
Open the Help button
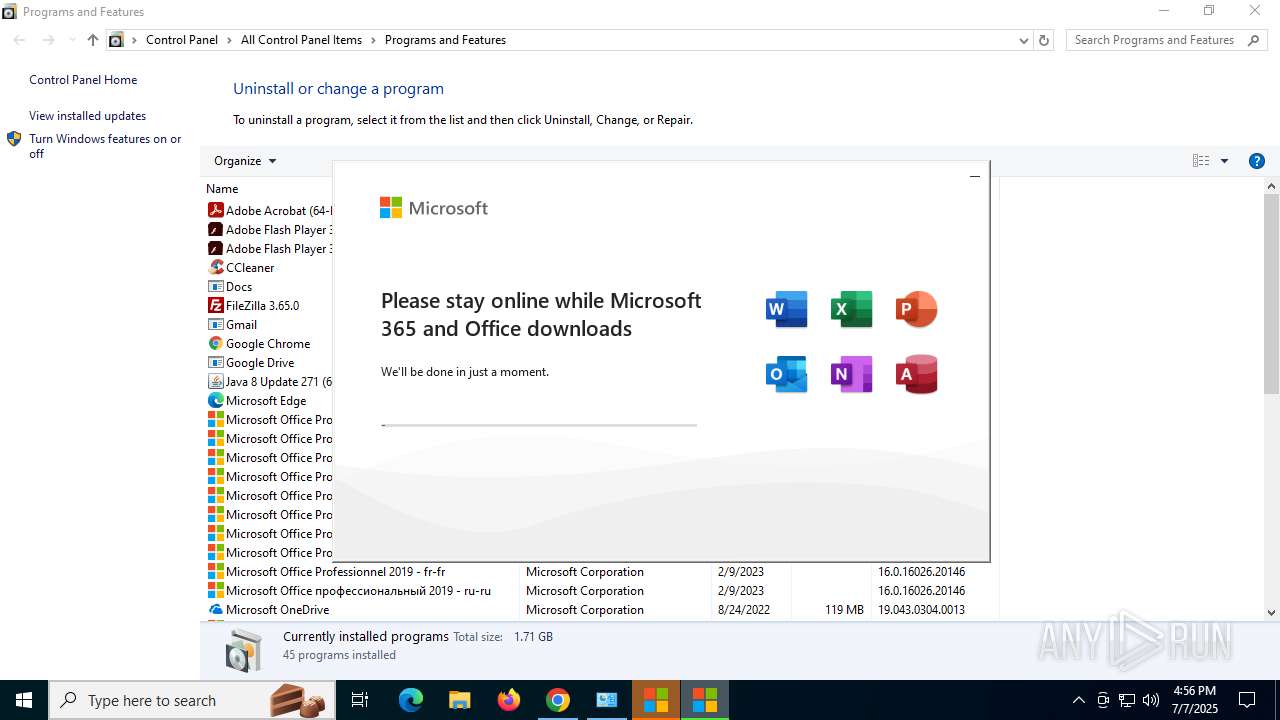pyautogui.click(x=1257, y=161)
